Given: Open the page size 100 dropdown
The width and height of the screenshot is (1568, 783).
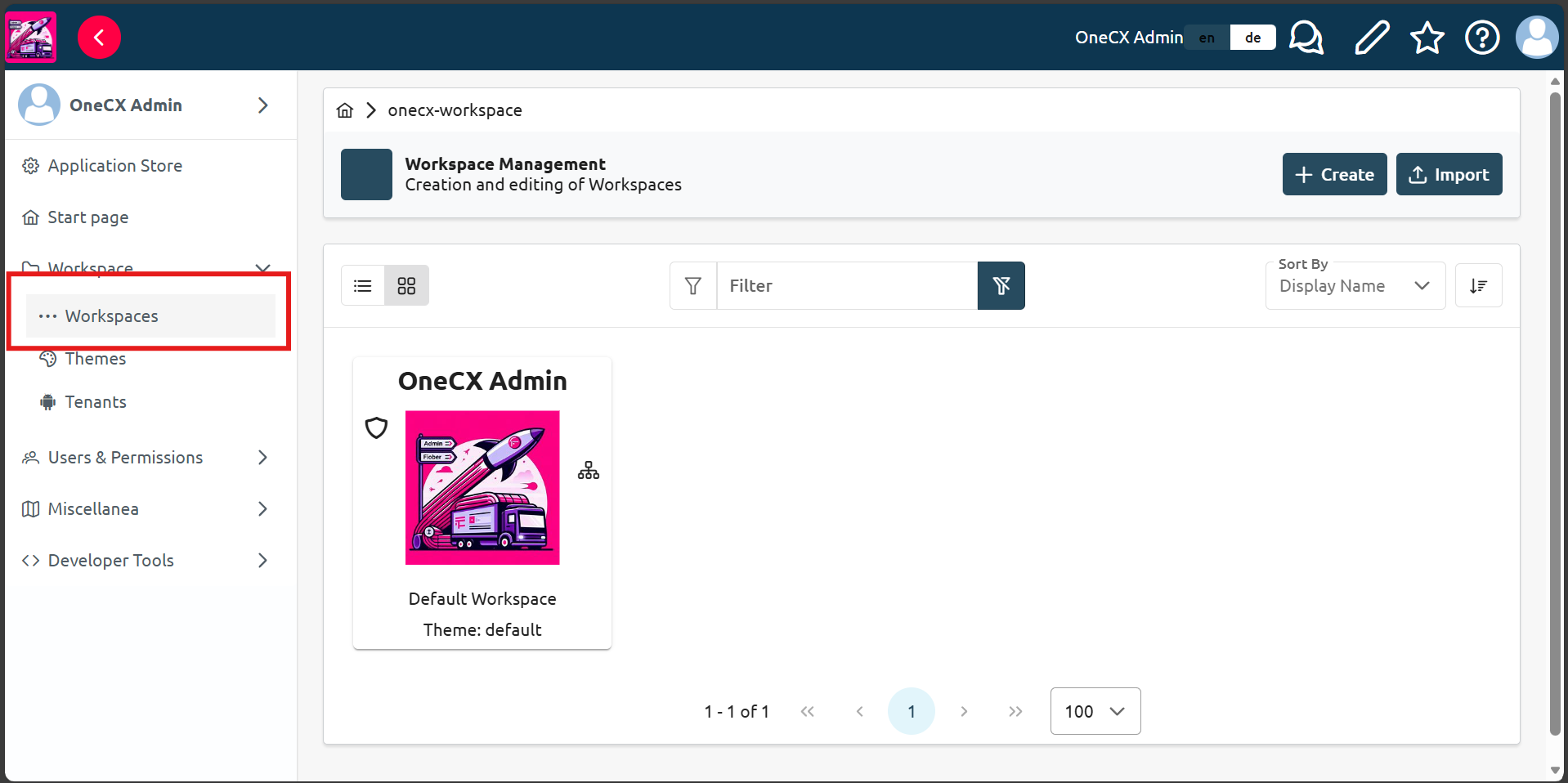Looking at the screenshot, I should pyautogui.click(x=1094, y=711).
